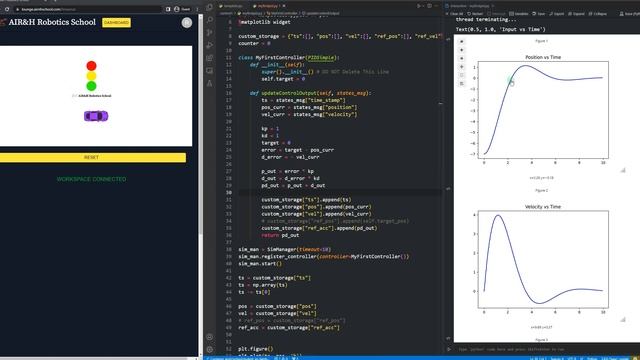Click Save in the interactive toolbar
The width and height of the screenshot is (640, 360).
pos(538,14)
